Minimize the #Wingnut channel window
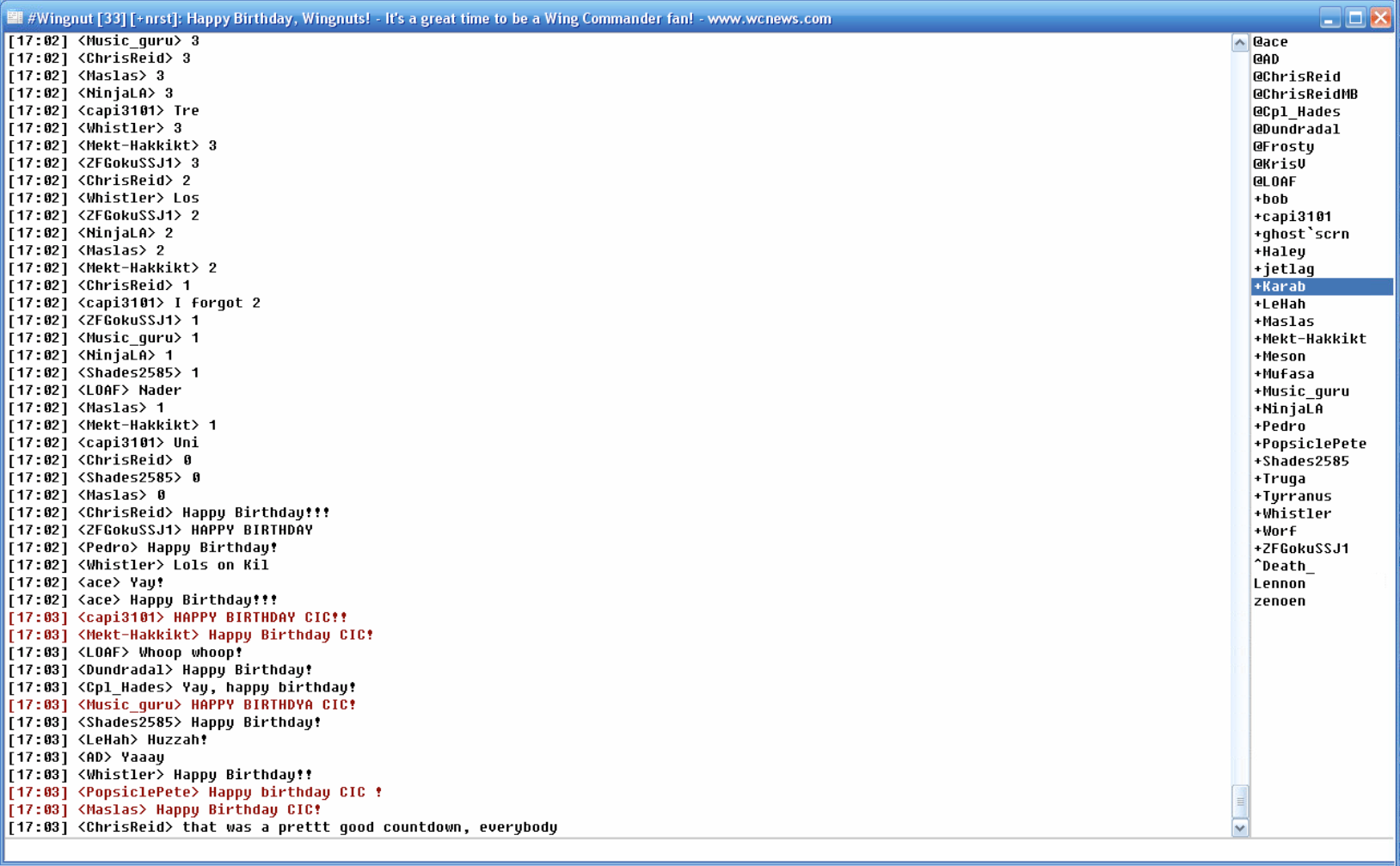 click(x=1329, y=18)
